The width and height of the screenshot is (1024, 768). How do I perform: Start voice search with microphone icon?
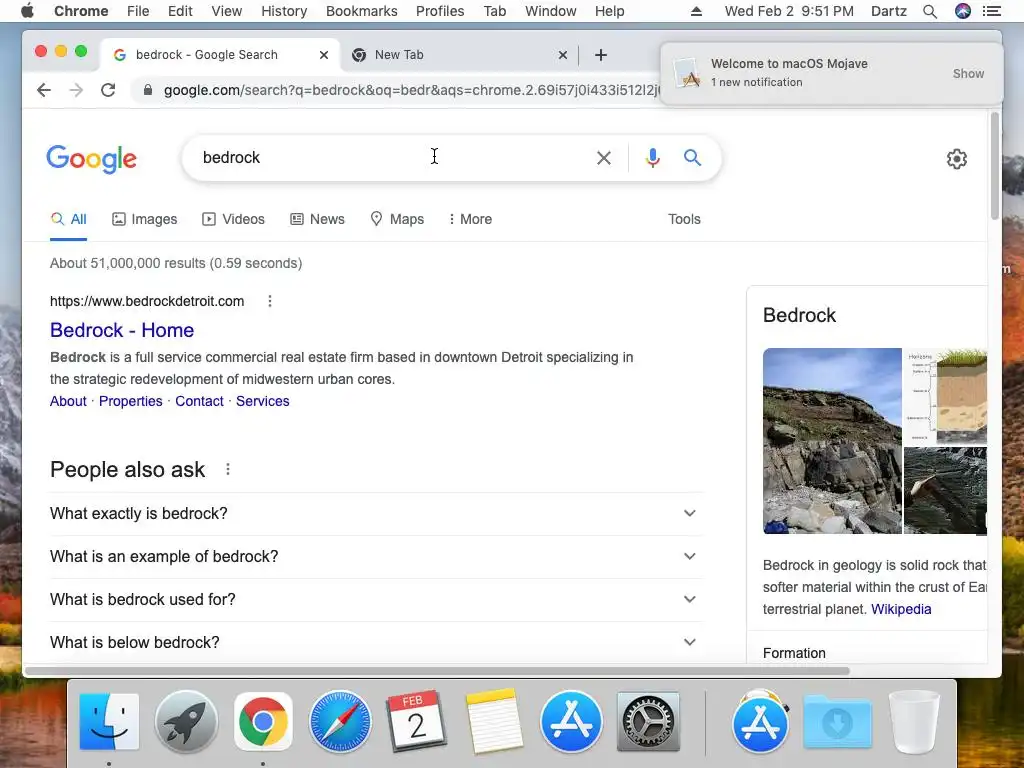[652, 157]
